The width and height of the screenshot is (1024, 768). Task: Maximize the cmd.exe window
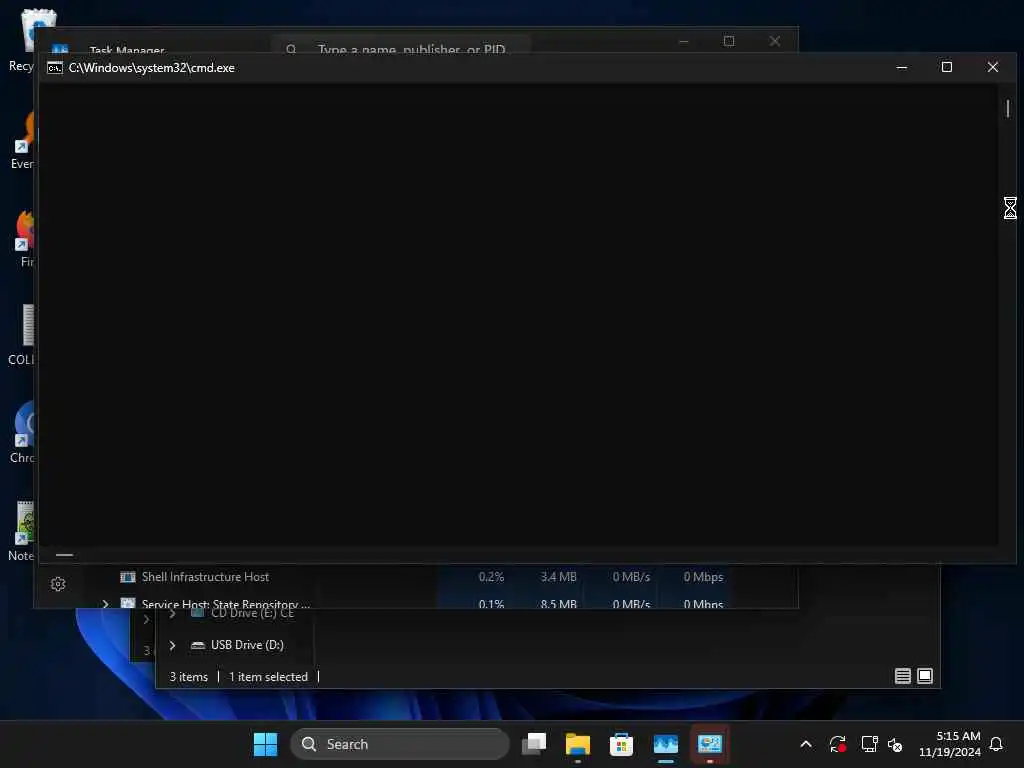coord(946,67)
